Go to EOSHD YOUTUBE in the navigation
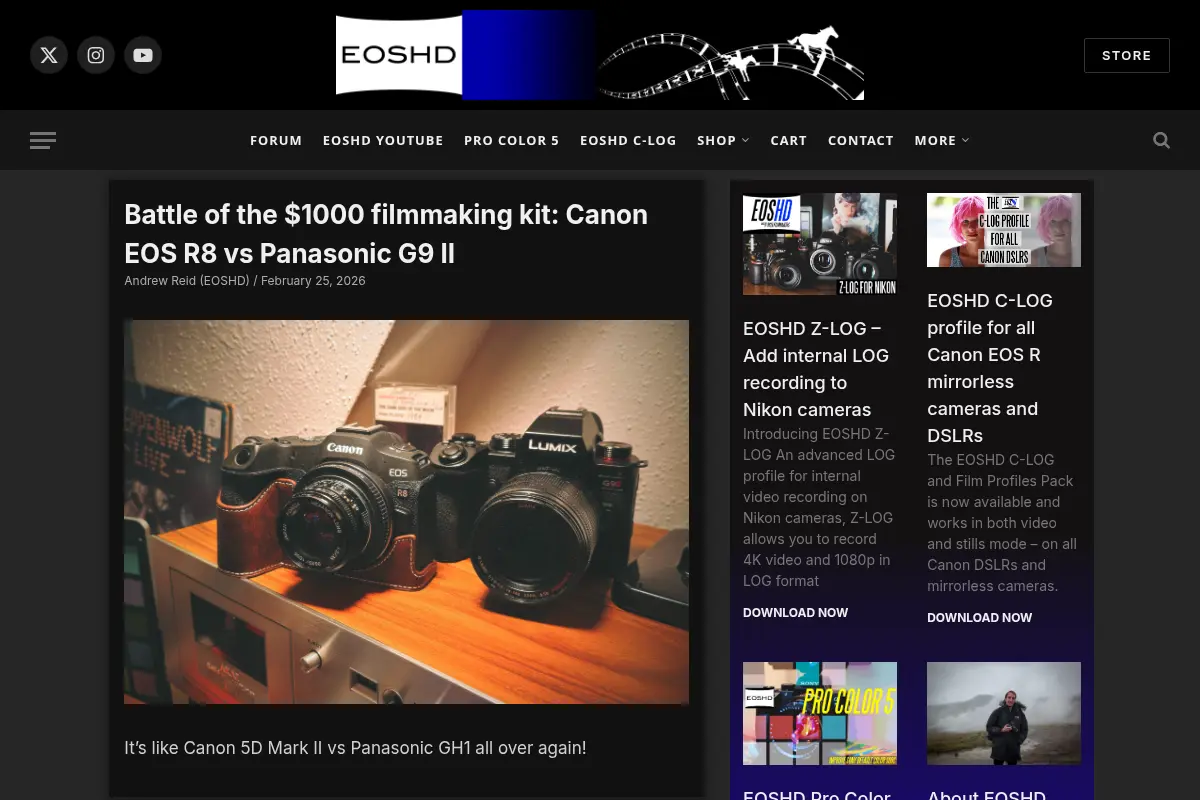This screenshot has height=800, width=1200. click(383, 140)
